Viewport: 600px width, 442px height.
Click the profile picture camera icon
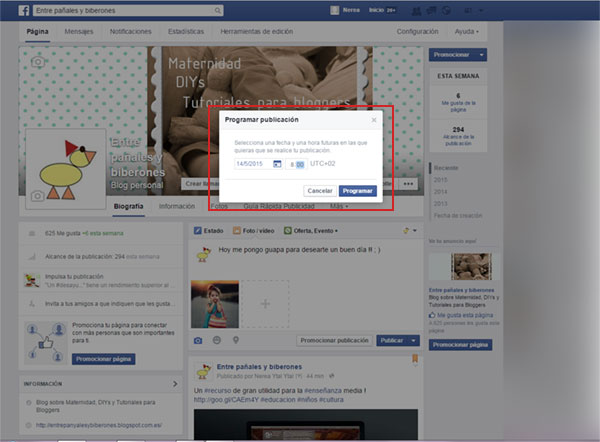[38, 196]
